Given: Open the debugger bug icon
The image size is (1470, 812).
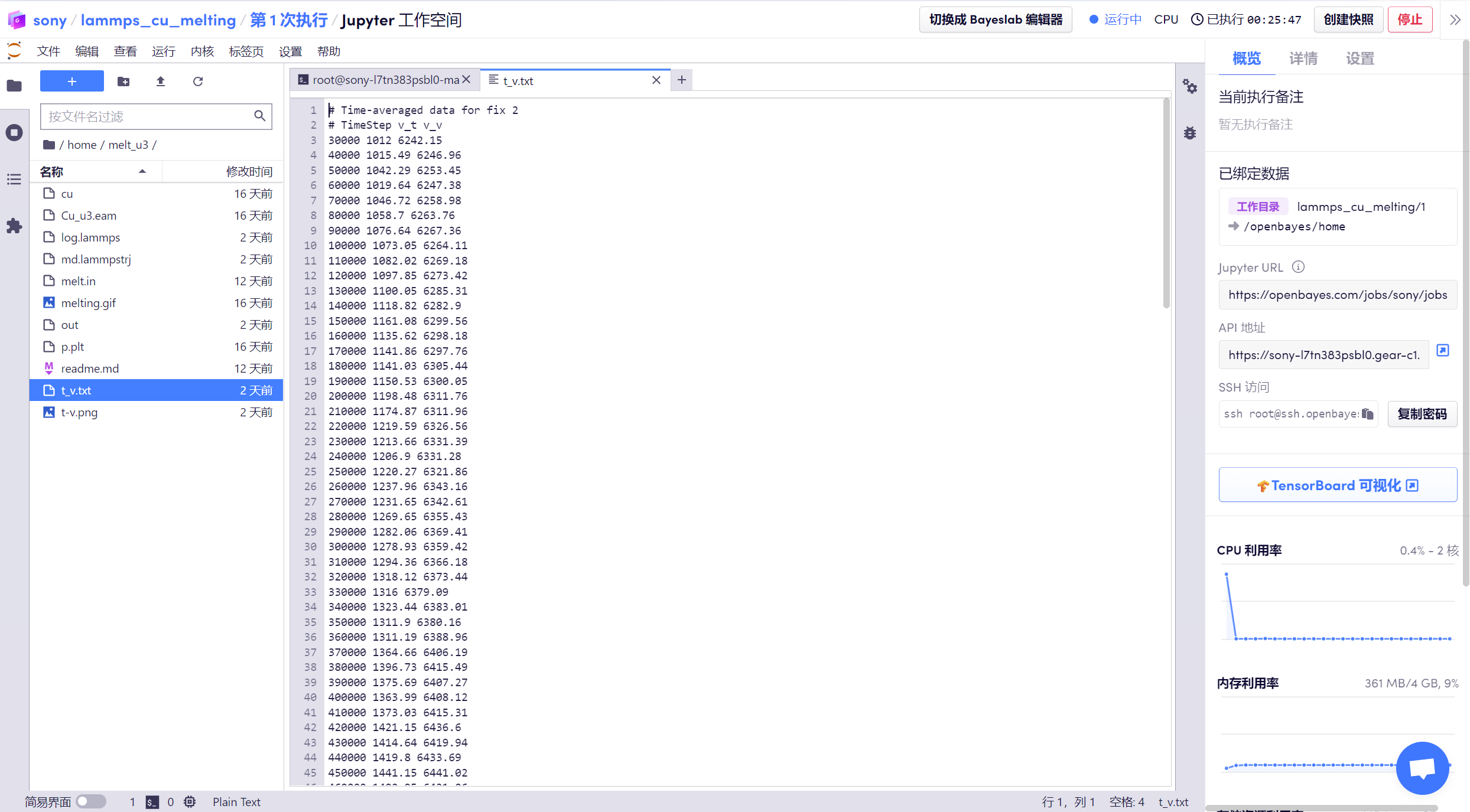Looking at the screenshot, I should (x=1190, y=133).
